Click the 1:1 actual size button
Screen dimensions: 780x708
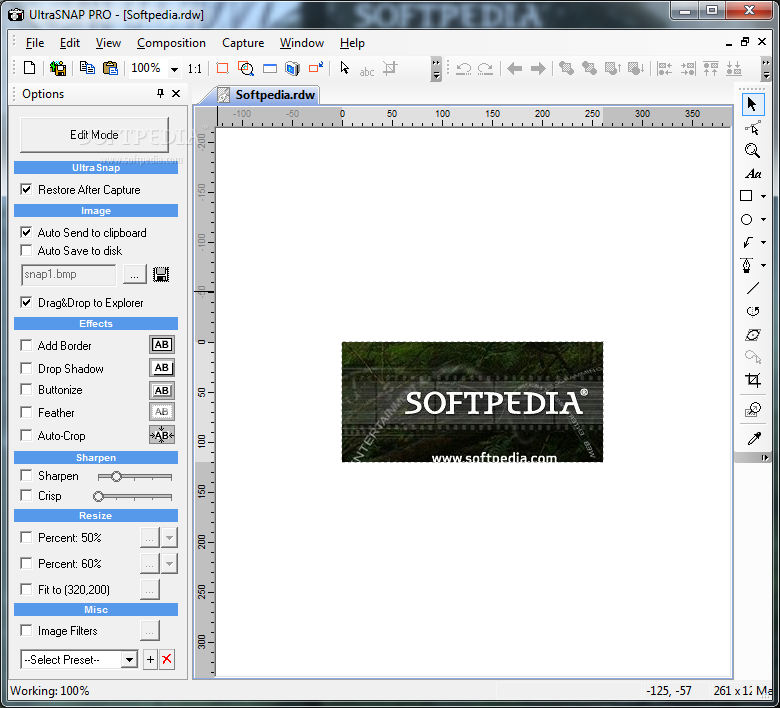(195, 69)
